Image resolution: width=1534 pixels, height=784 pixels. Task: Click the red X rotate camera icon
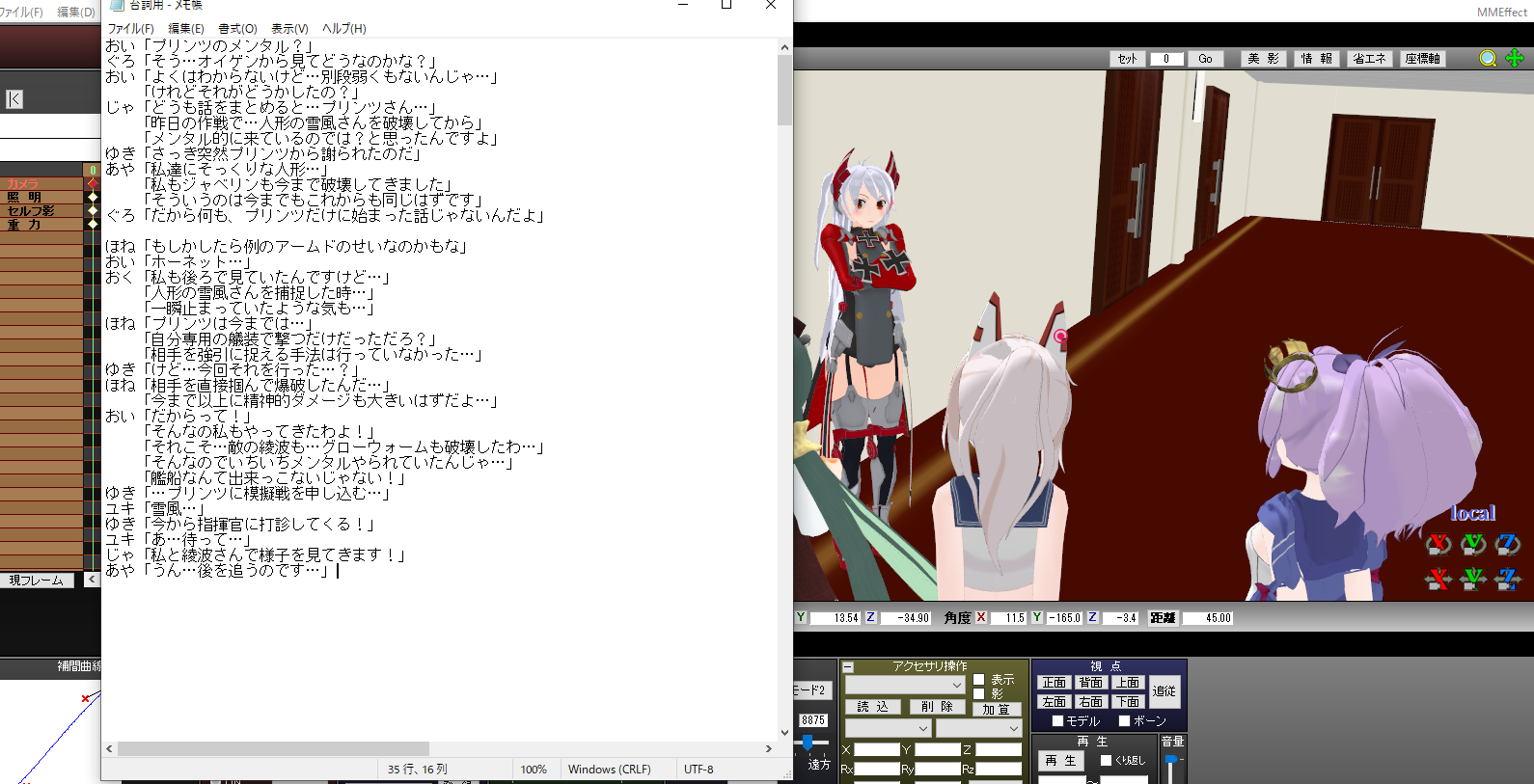[1438, 545]
